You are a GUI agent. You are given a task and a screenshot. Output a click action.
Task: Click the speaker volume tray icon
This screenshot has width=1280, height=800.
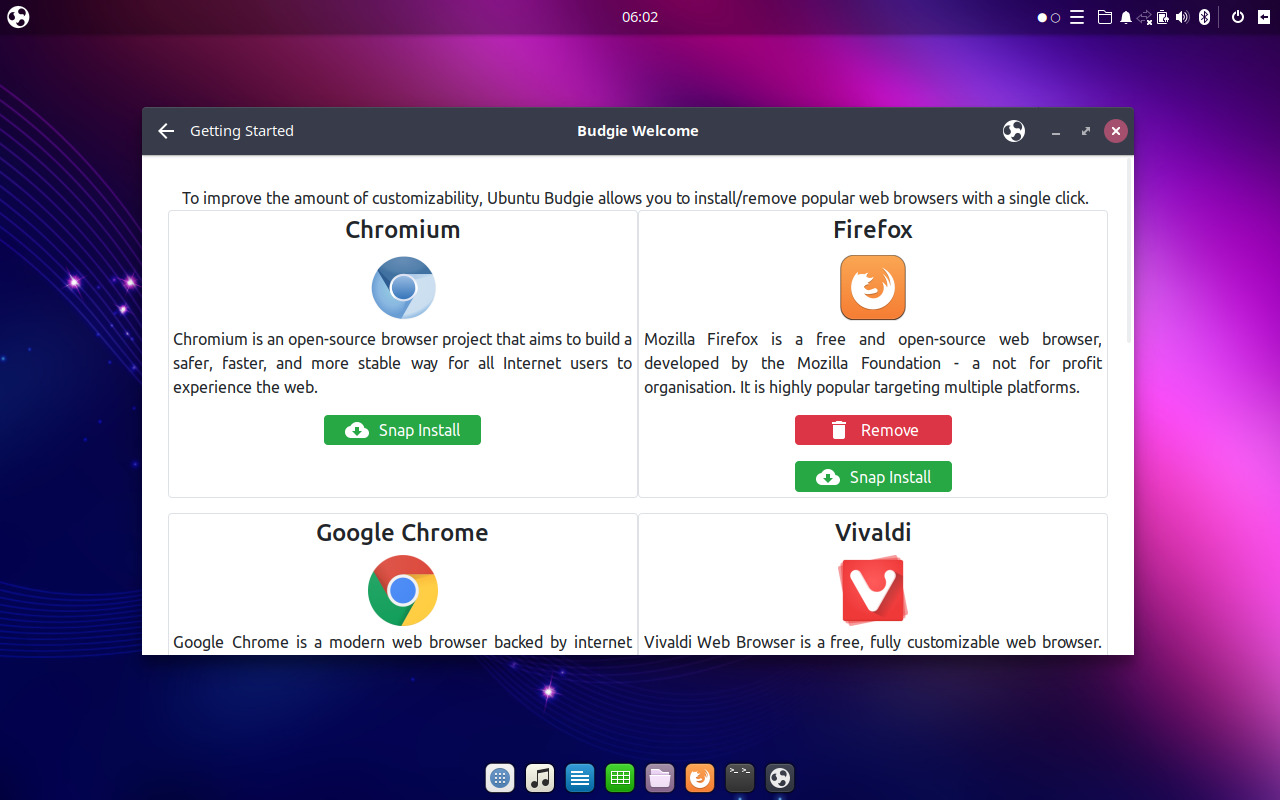point(1183,17)
